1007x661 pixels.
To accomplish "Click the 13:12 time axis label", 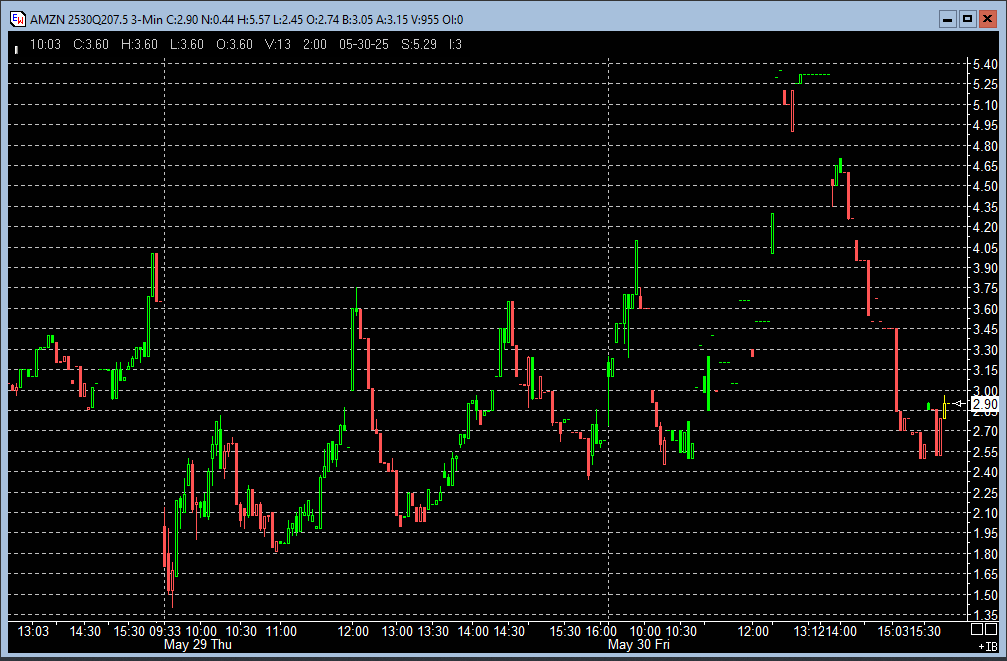I will (x=809, y=631).
